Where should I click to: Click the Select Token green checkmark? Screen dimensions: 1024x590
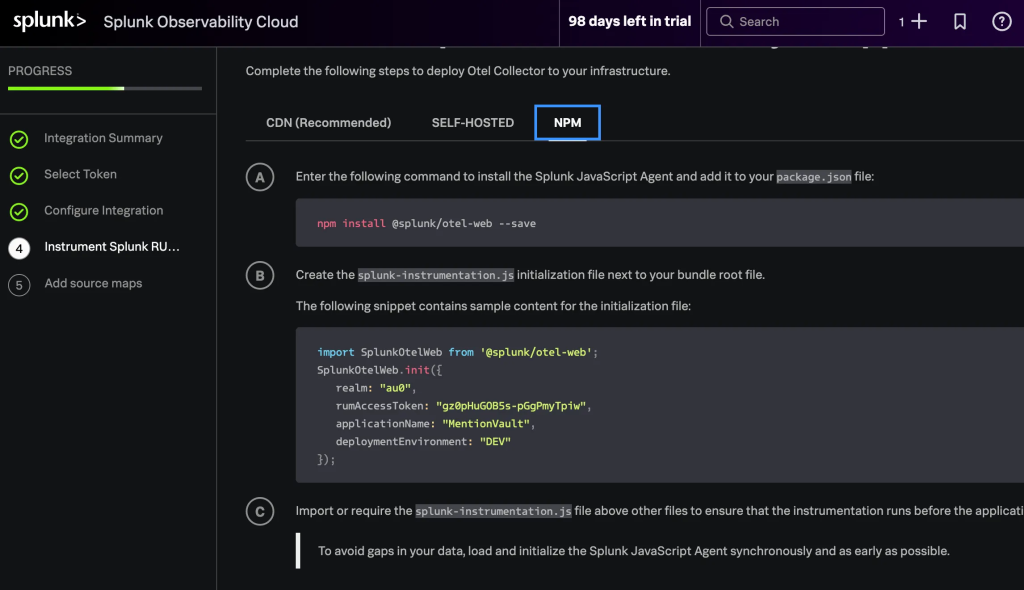pyautogui.click(x=19, y=175)
